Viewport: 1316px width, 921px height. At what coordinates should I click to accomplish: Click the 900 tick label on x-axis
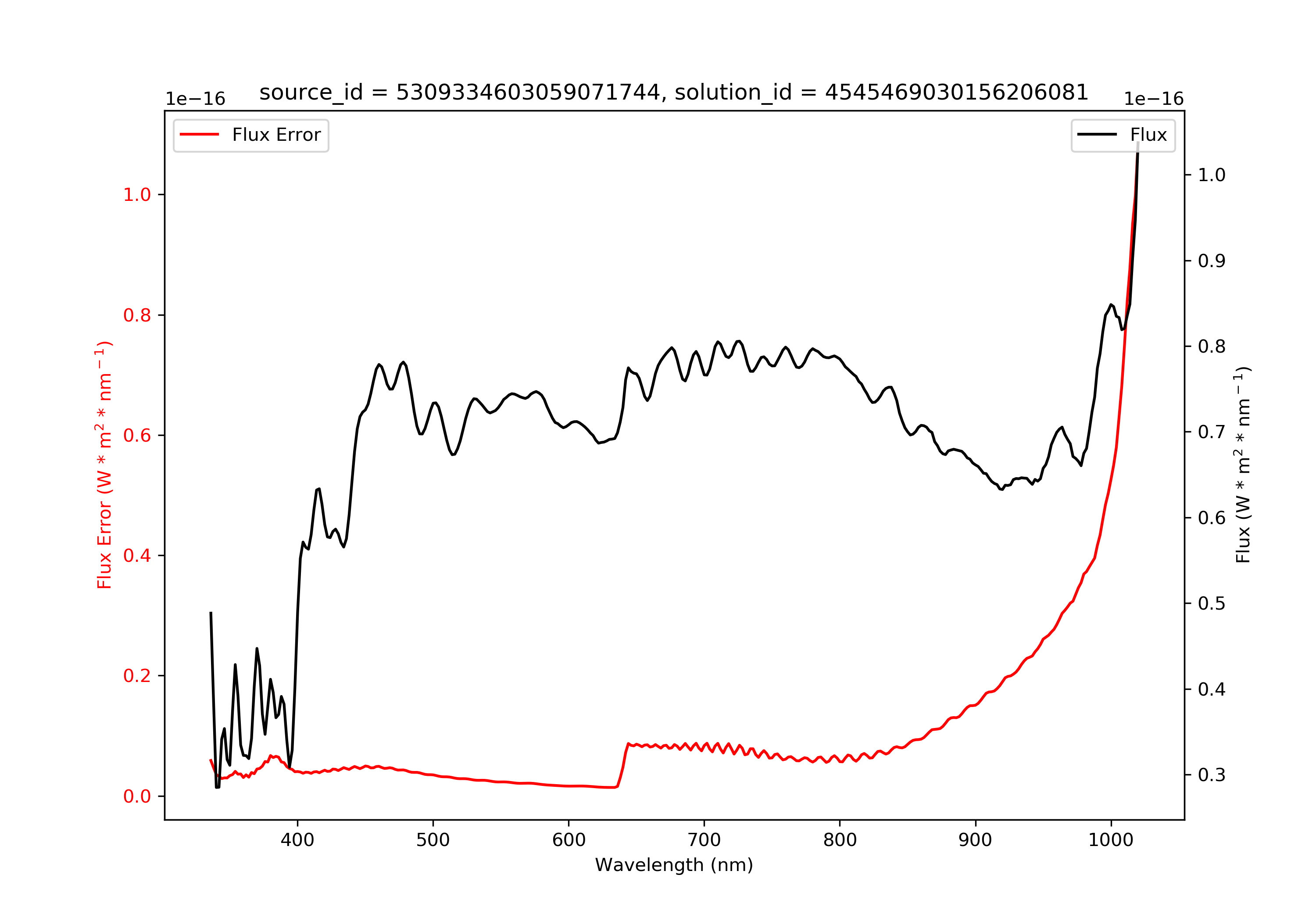975,840
